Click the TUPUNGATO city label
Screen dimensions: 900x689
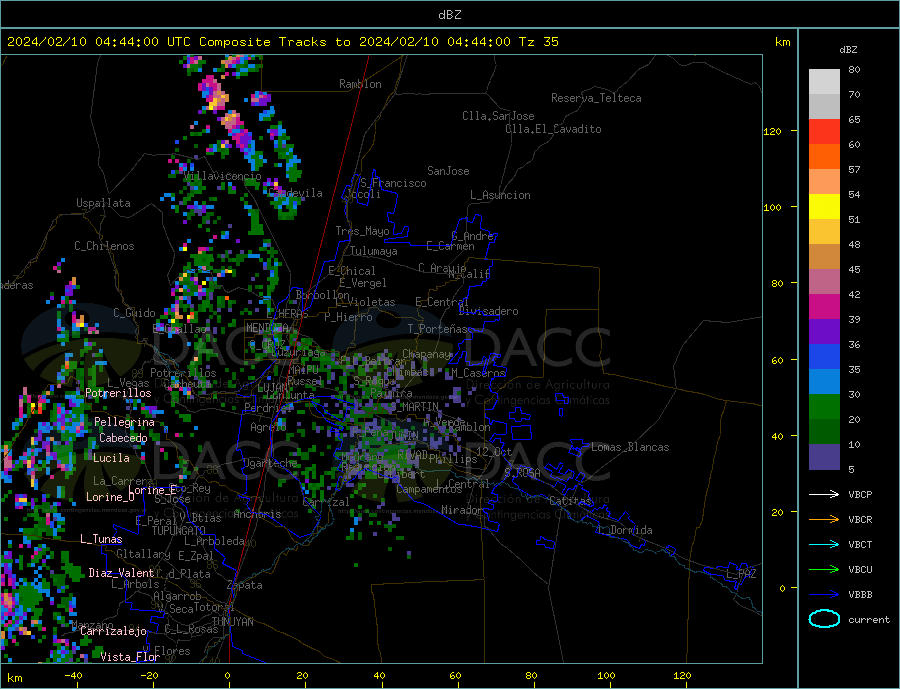point(179,531)
